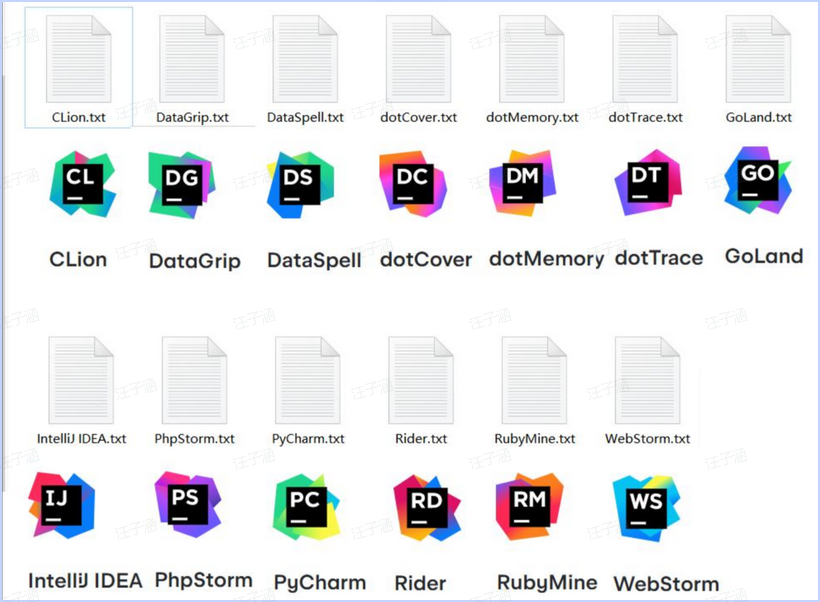This screenshot has width=820, height=602.
Task: Click the RubyMine RM logo
Action: click(x=530, y=506)
